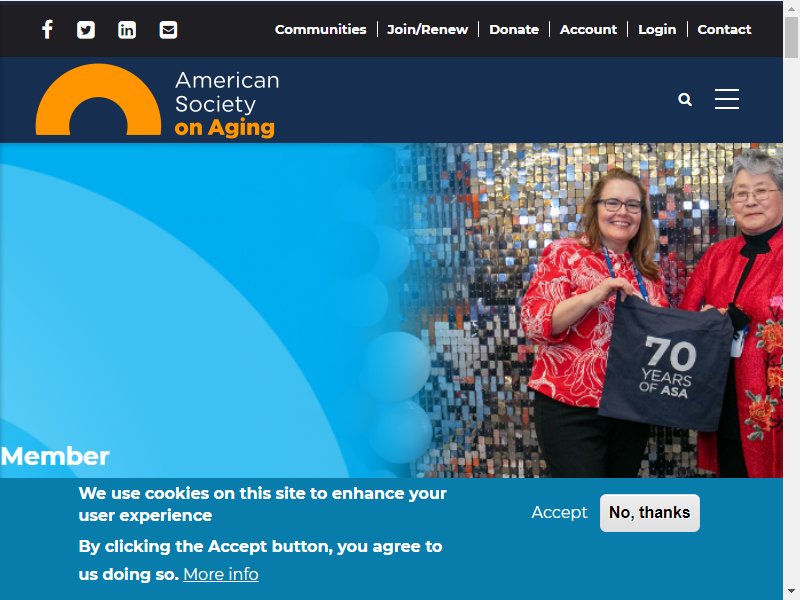Go to Communities in top menu
This screenshot has width=800, height=600.
(320, 30)
